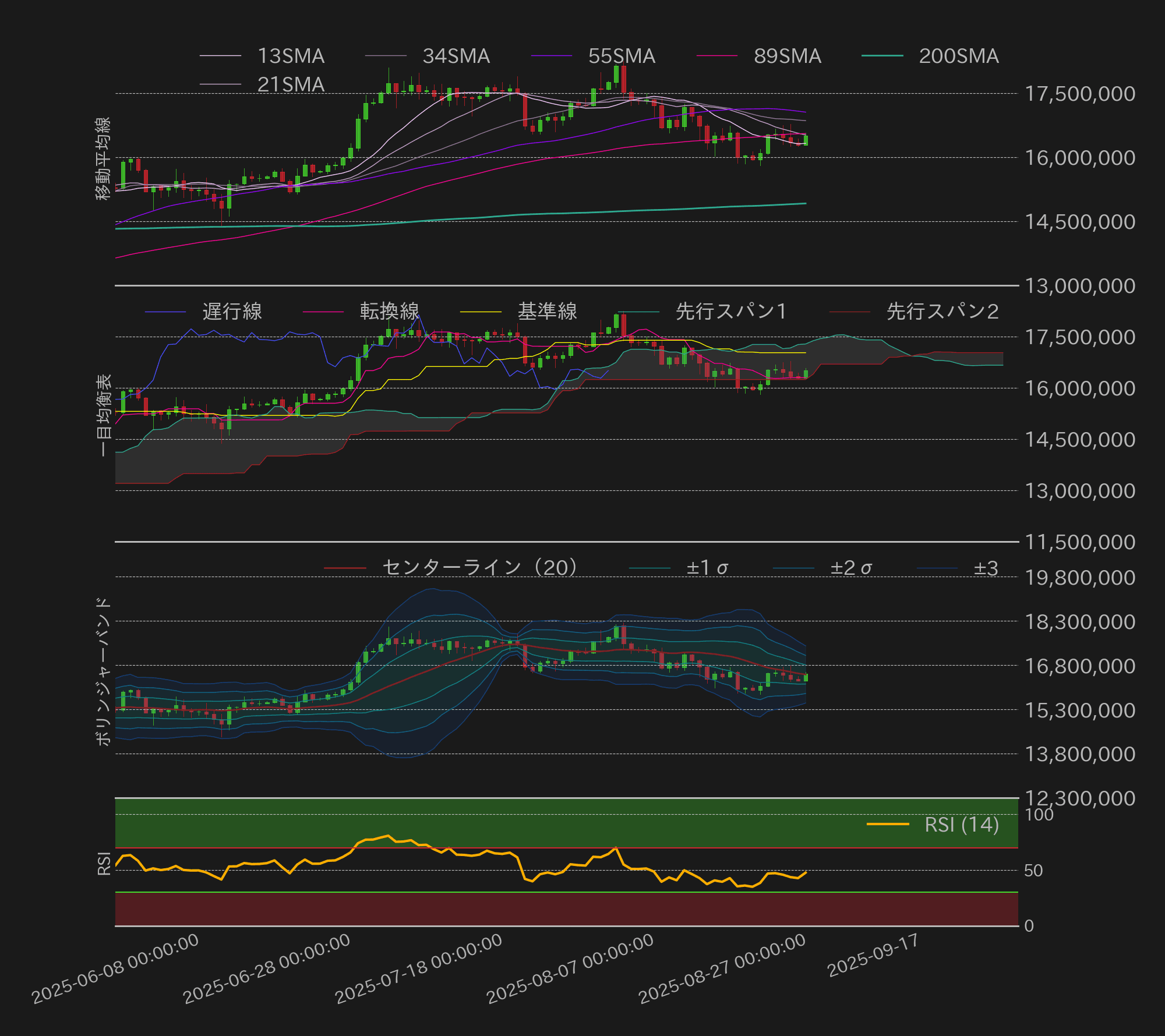Toggle the 13SMA legend entry
The image size is (1165, 1036).
click(x=290, y=56)
